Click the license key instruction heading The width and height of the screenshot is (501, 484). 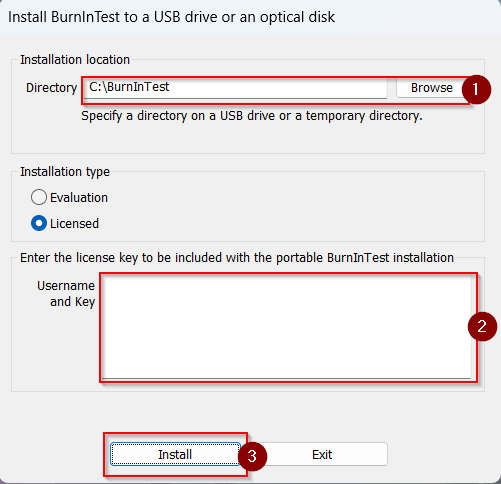[x=237, y=258]
